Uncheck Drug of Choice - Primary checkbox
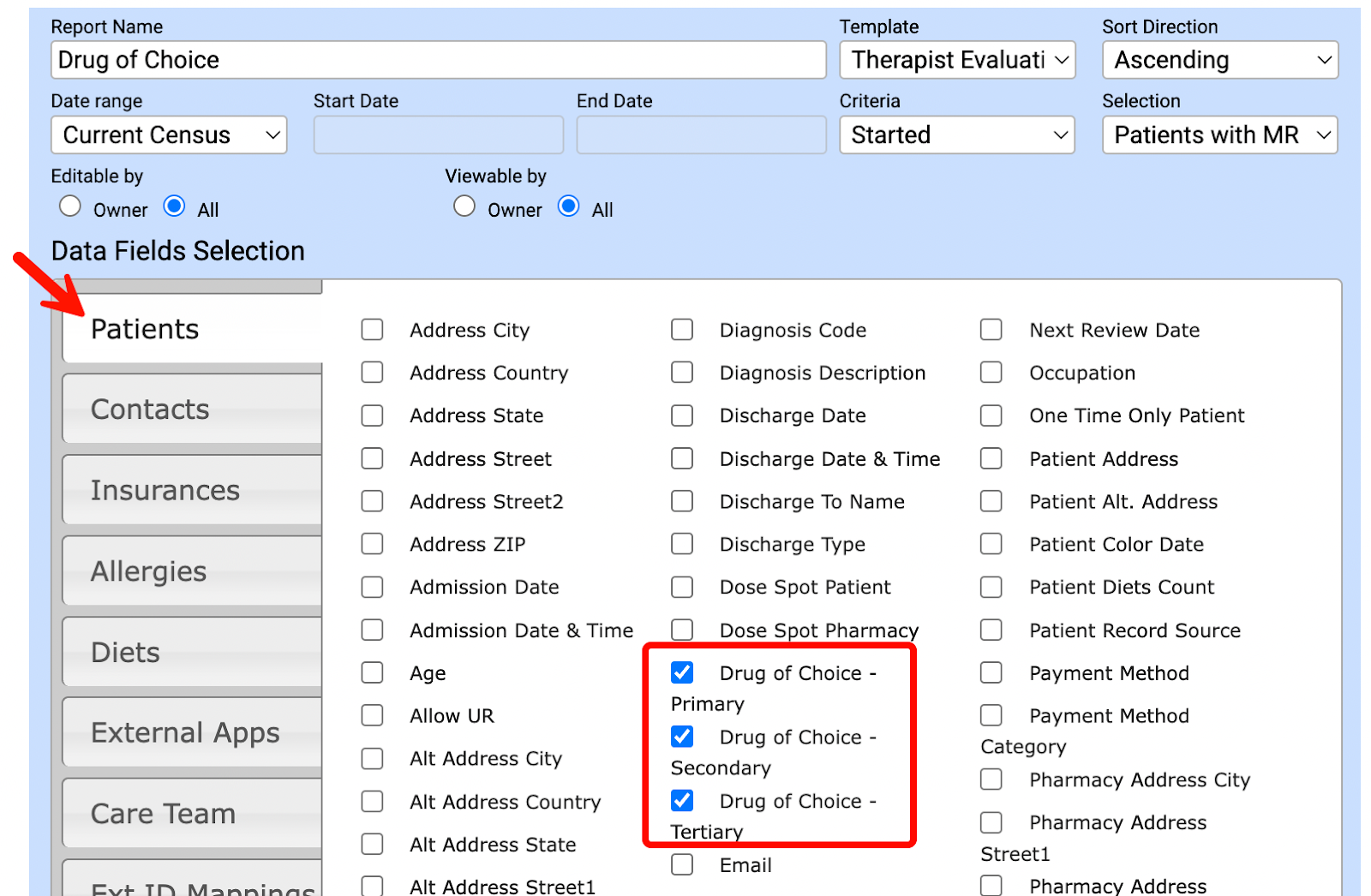The image size is (1371, 896). [682, 672]
